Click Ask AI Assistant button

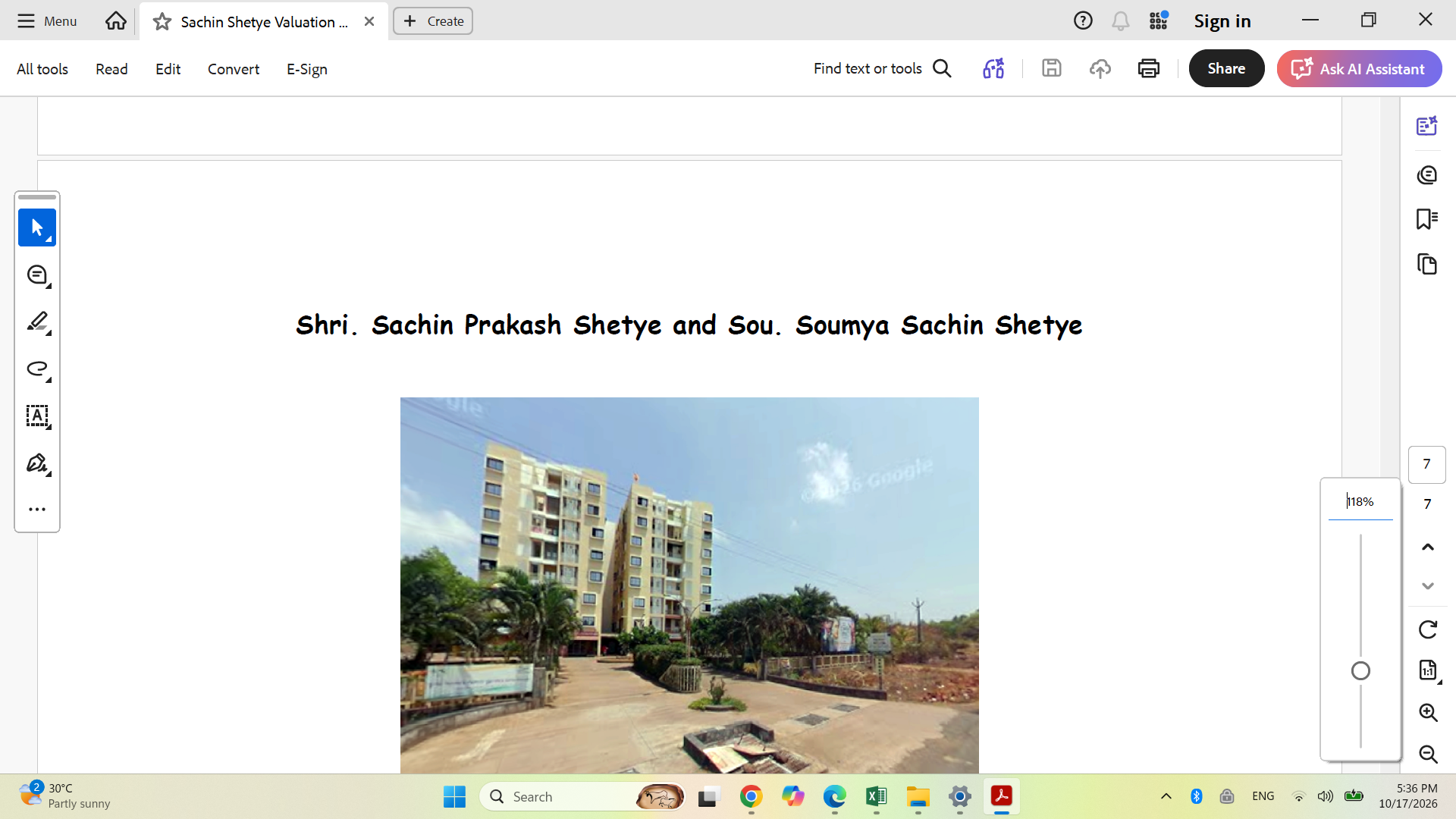1359,68
